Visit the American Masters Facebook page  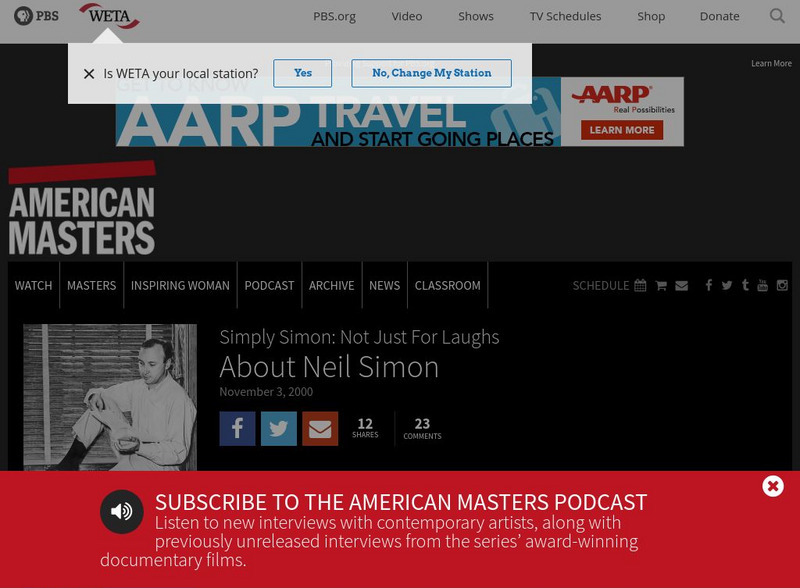coord(710,285)
